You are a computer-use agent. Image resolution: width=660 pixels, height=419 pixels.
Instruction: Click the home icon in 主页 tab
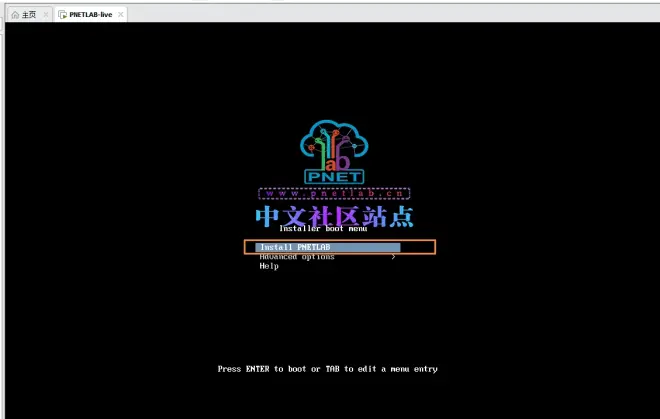16,15
